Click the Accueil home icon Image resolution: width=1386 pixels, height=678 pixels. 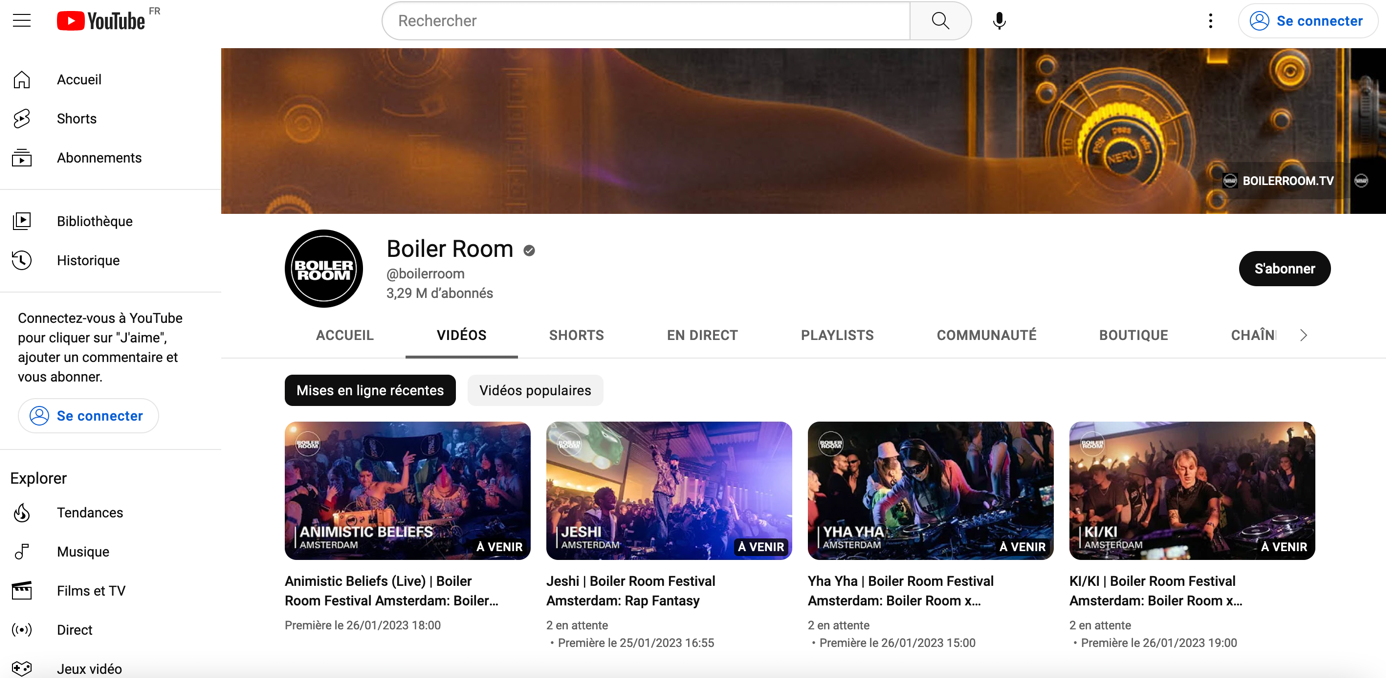[x=22, y=80]
